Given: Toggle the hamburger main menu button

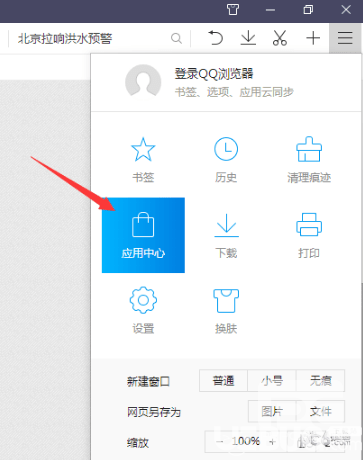Looking at the screenshot, I should [x=345, y=38].
